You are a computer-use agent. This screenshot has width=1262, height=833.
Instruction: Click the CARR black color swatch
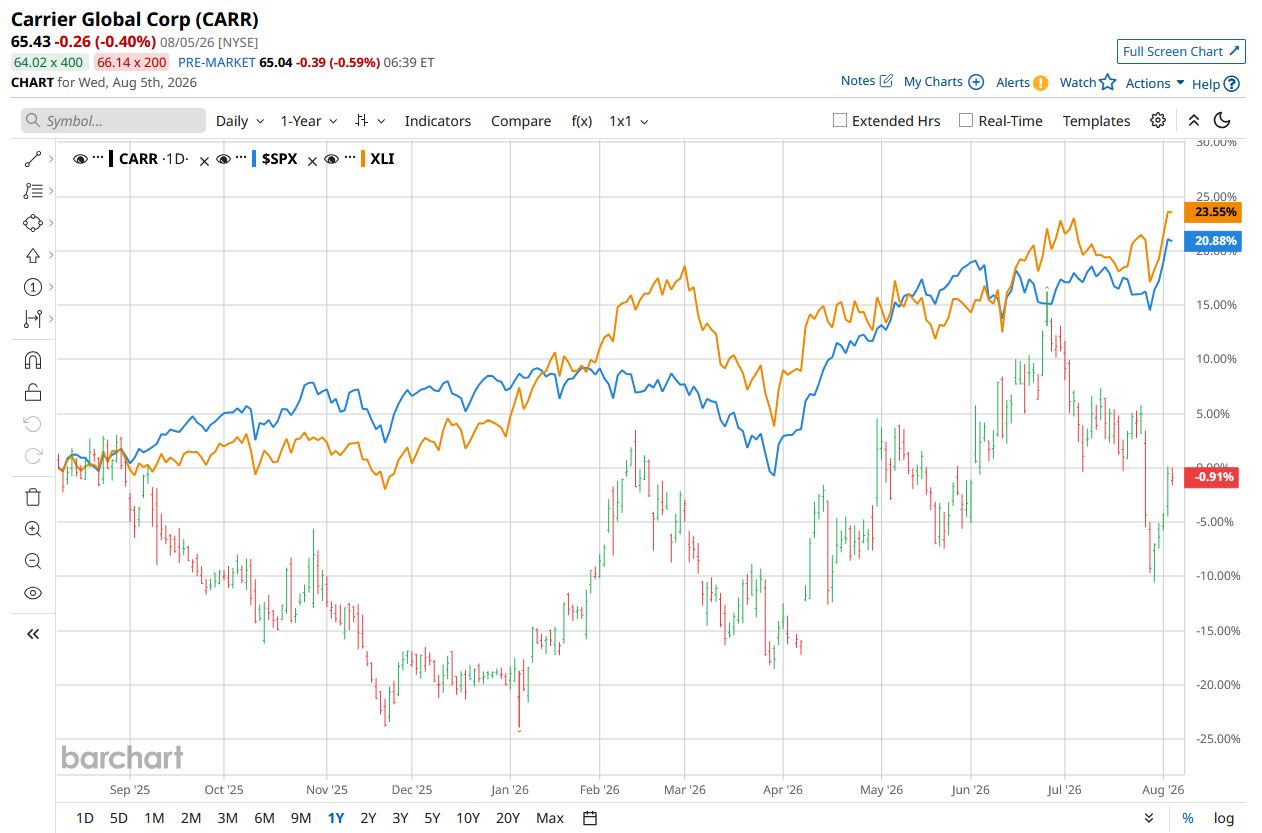pyautogui.click(x=111, y=158)
